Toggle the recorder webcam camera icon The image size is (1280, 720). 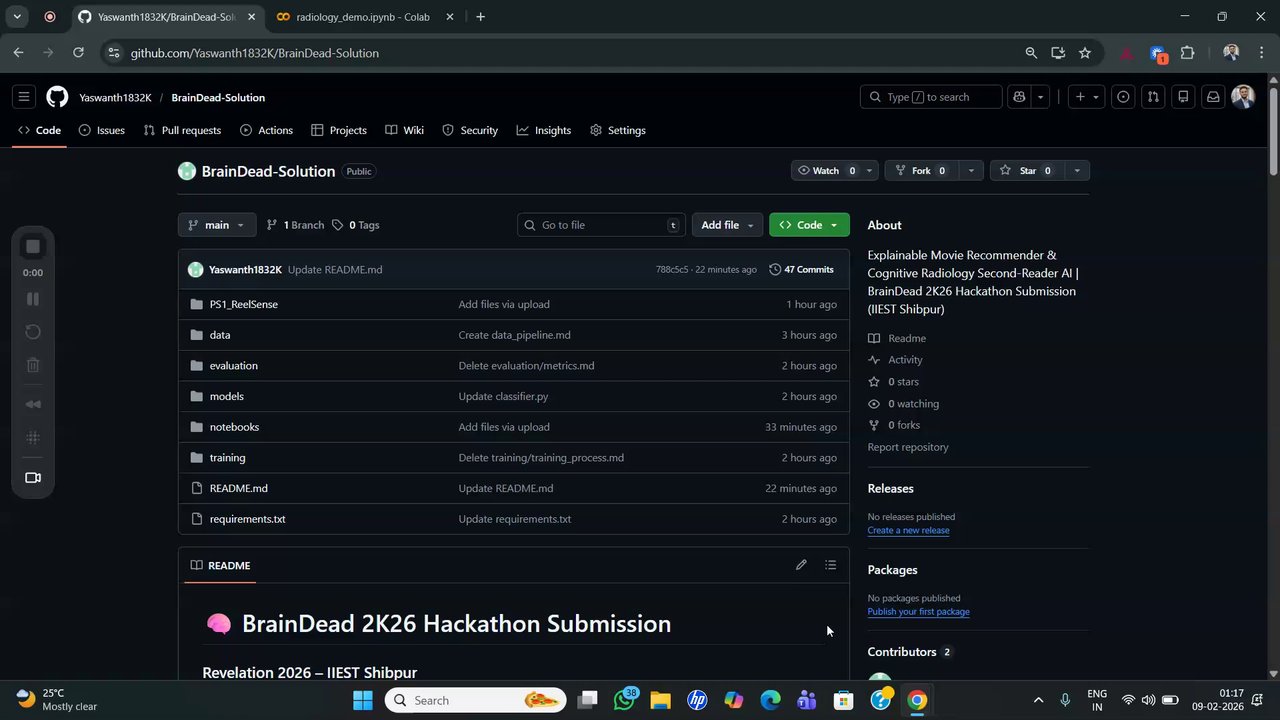(33, 478)
